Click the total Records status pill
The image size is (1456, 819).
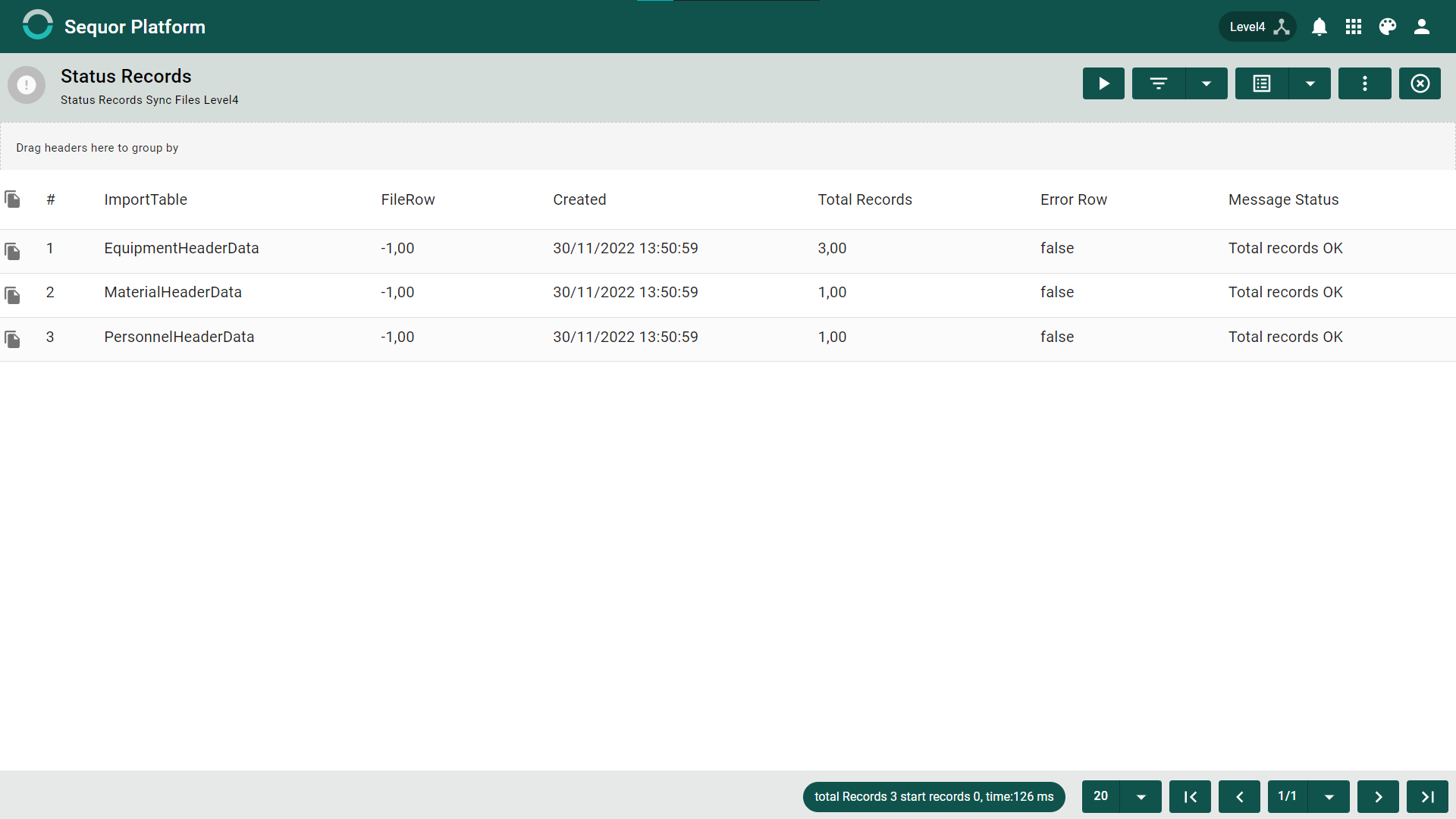tap(934, 796)
